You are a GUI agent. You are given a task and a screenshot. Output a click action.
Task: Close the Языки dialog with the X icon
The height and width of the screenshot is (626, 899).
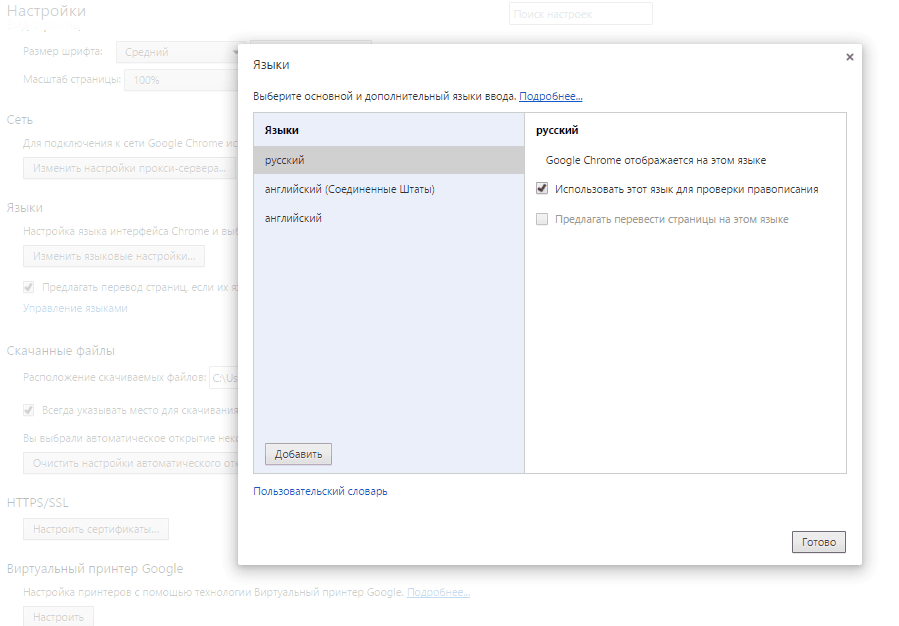pyautogui.click(x=850, y=57)
